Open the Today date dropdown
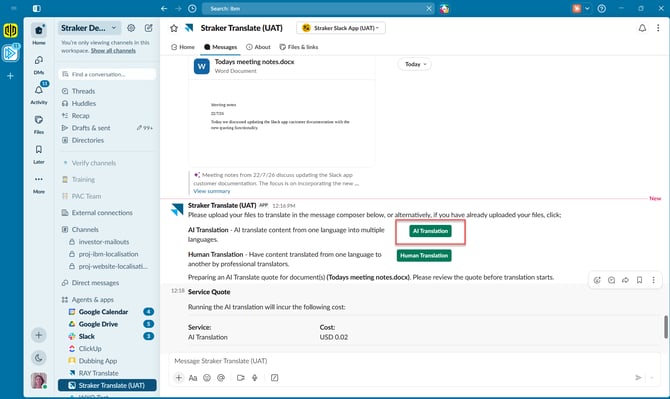670x399 pixels. pos(415,64)
